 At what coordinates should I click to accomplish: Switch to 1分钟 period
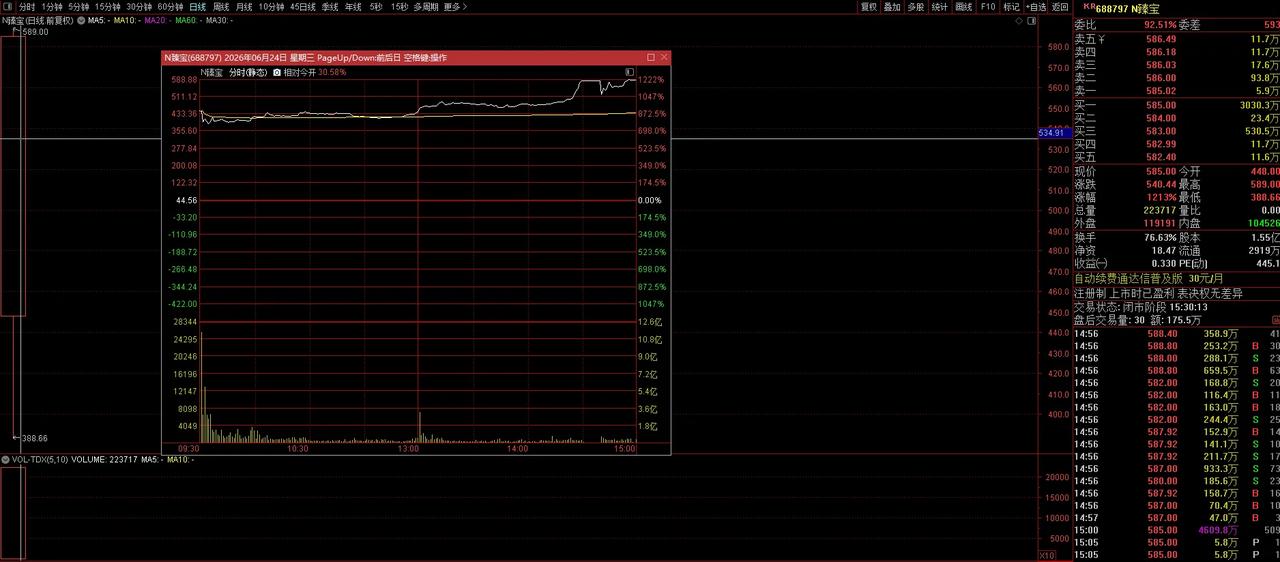(52, 6)
